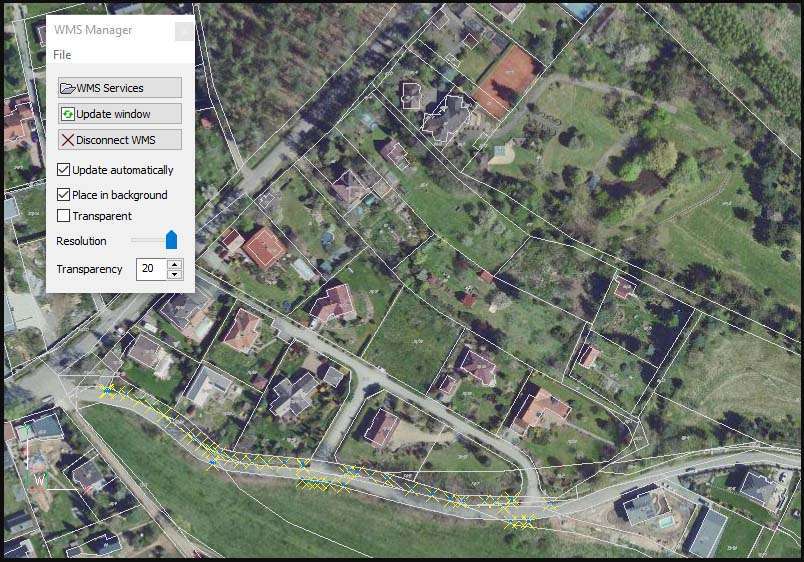Click the green refresh icon on Update window
Screen dimensions: 804x562
tap(68, 114)
